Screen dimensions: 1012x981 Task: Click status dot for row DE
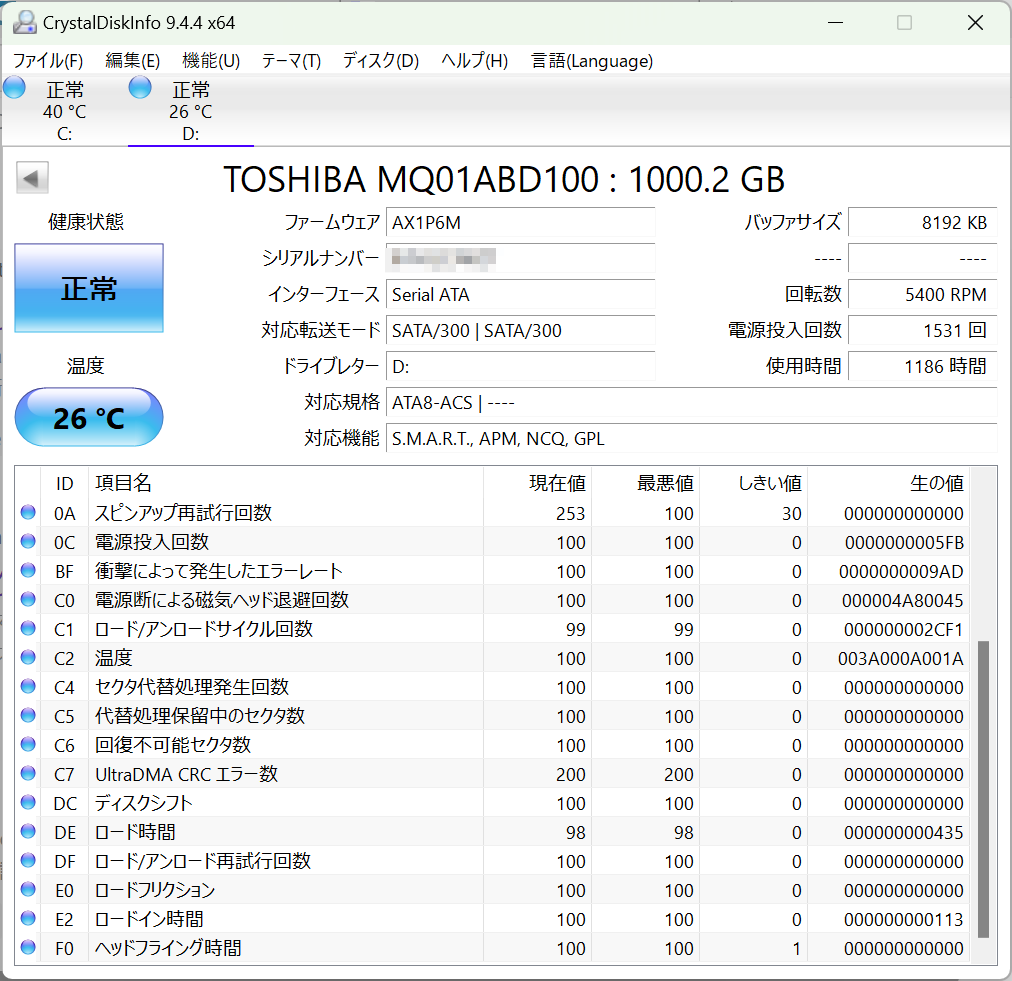tap(28, 831)
